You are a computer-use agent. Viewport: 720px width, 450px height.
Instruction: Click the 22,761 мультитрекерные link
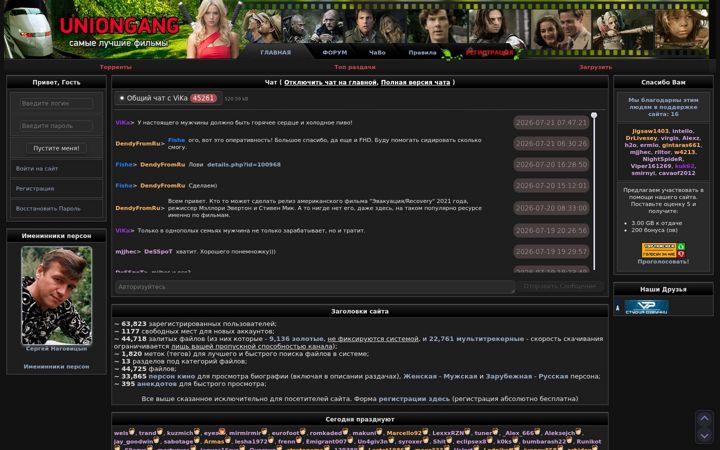[x=476, y=338]
